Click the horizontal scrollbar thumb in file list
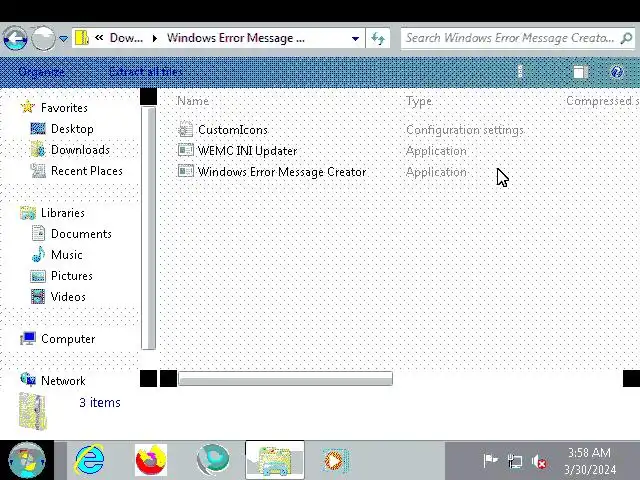Screen dimensions: 640x480 click(285, 378)
